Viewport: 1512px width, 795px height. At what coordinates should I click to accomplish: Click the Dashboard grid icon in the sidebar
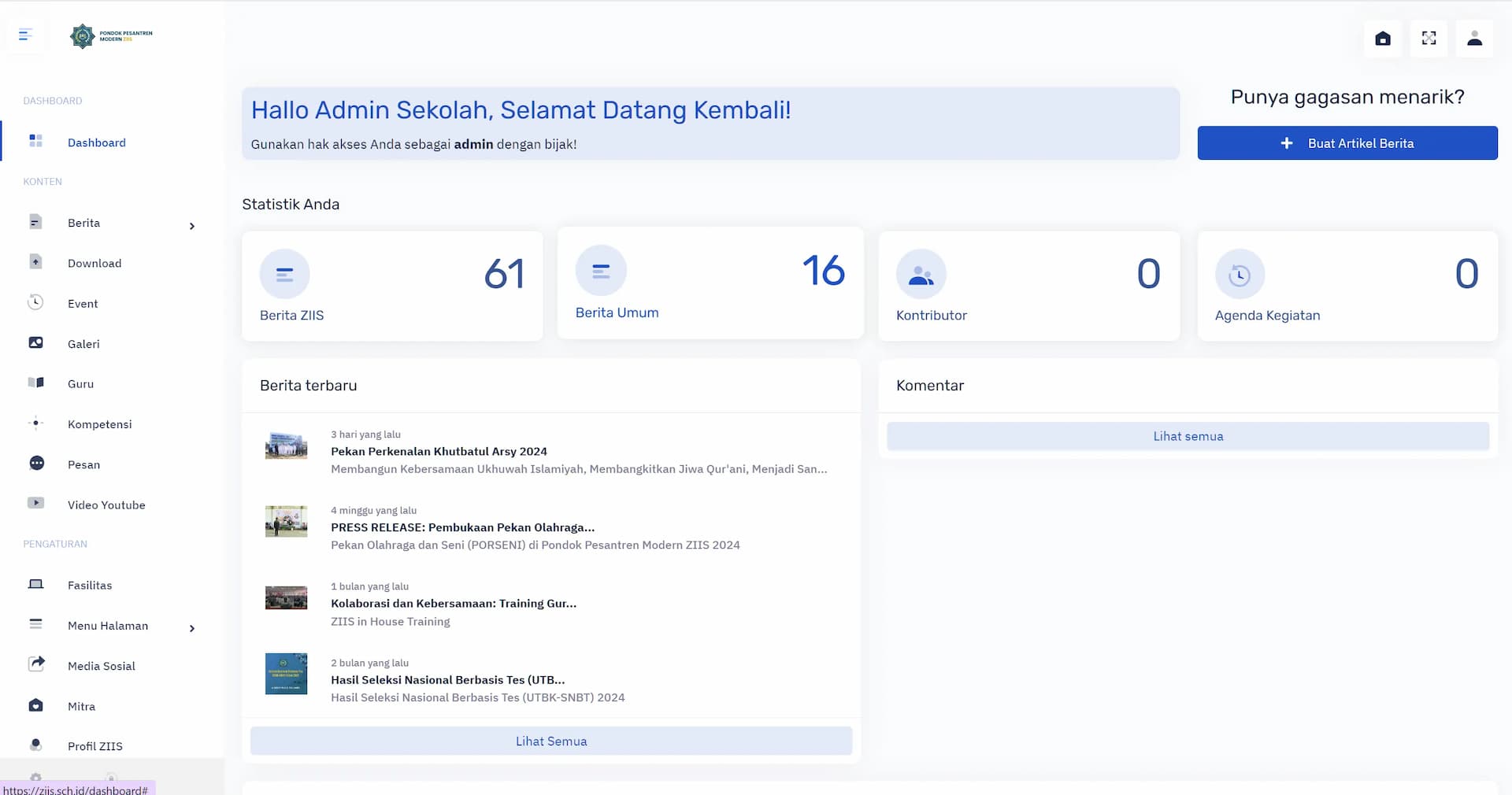(x=35, y=141)
